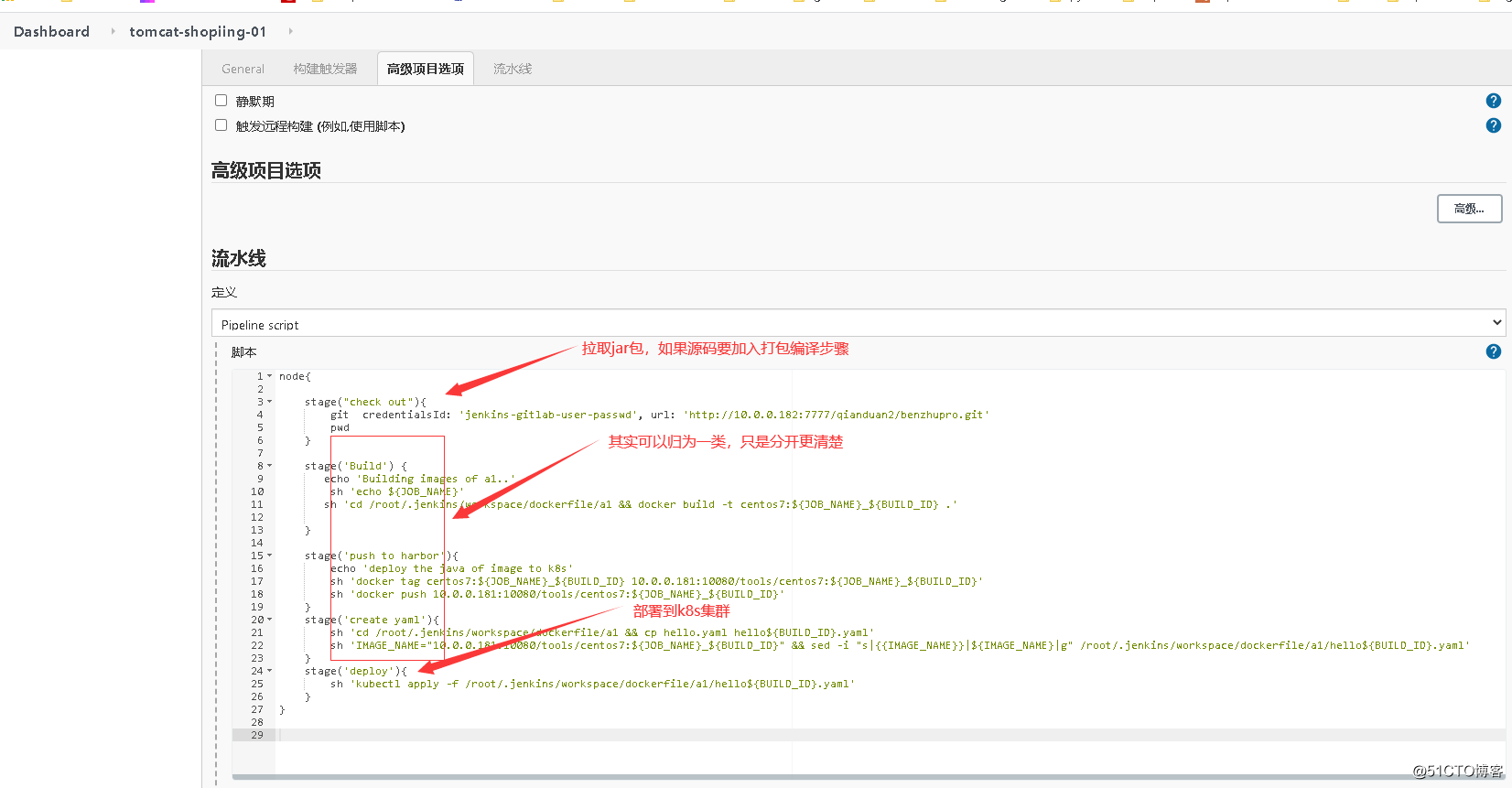Collapse the node block at line 1
This screenshot has width=1512, height=788.
point(269,376)
